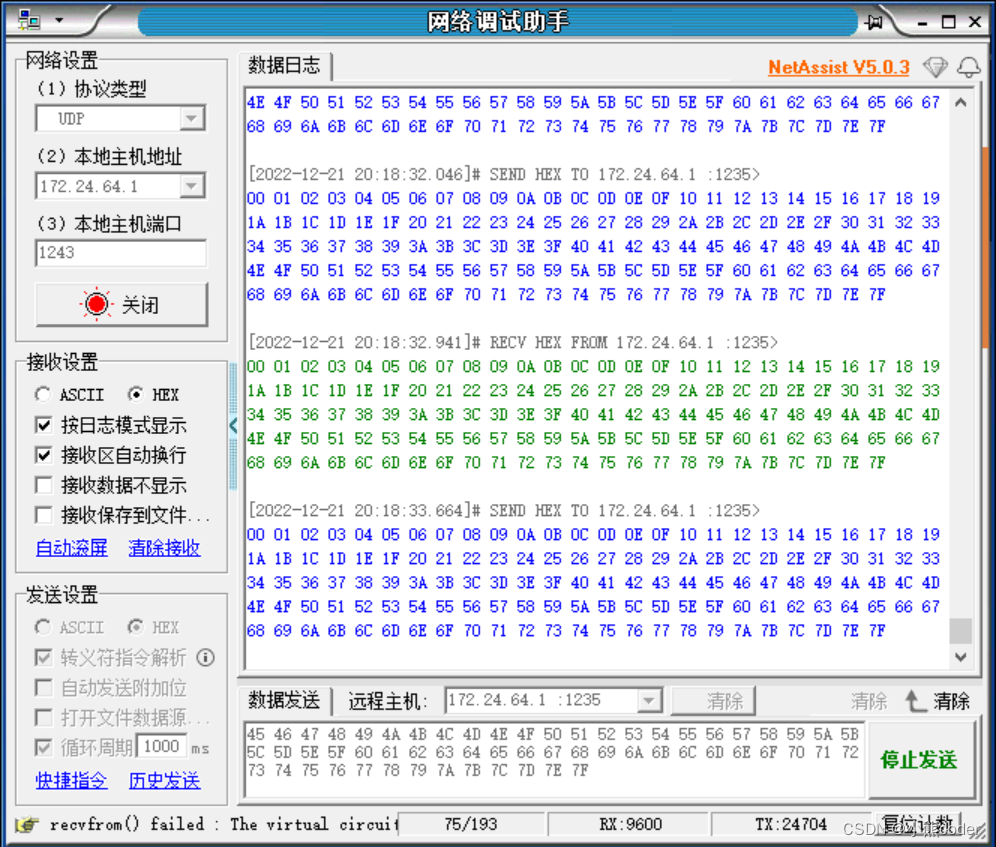
Task: Open the UDP protocol type dropdown
Action: 191,118
